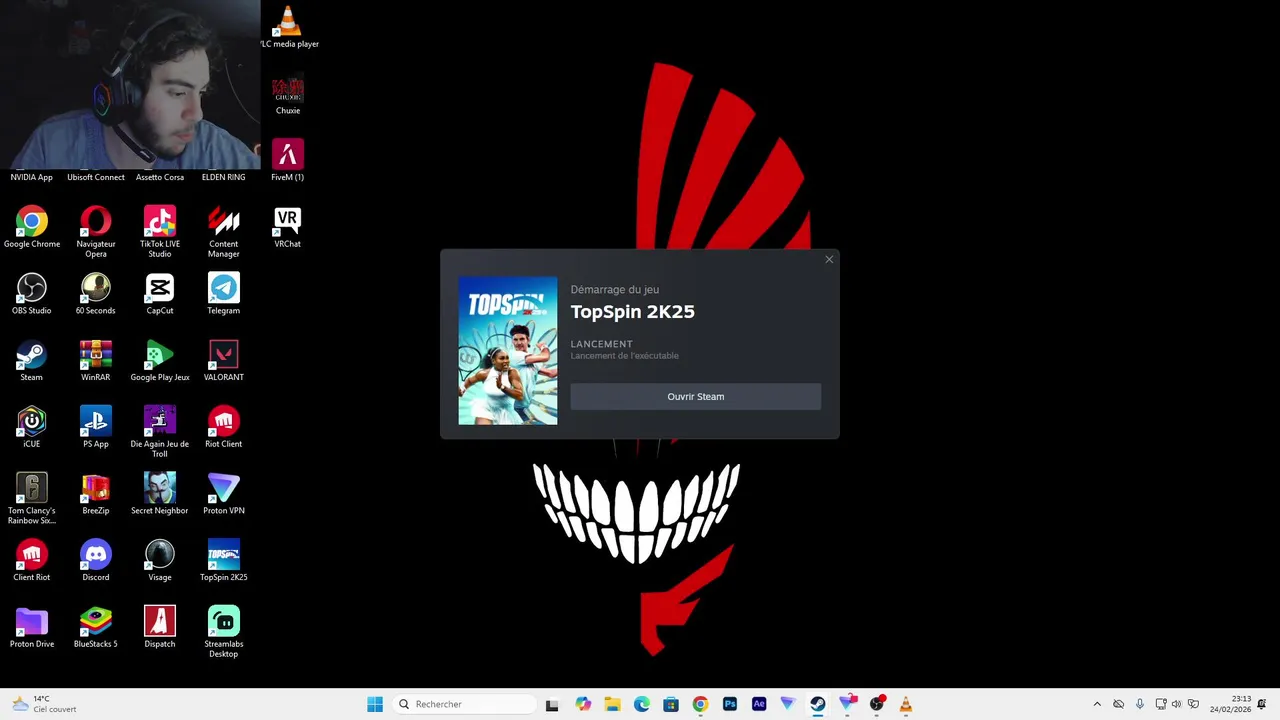Click the Ouvrir Steam button
Viewport: 1280px width, 720px height.
[x=695, y=396]
